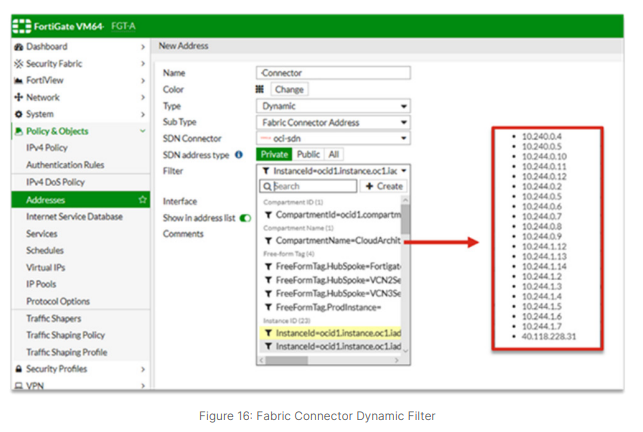Click the CompartmentId filter funnel icon

coord(268,215)
